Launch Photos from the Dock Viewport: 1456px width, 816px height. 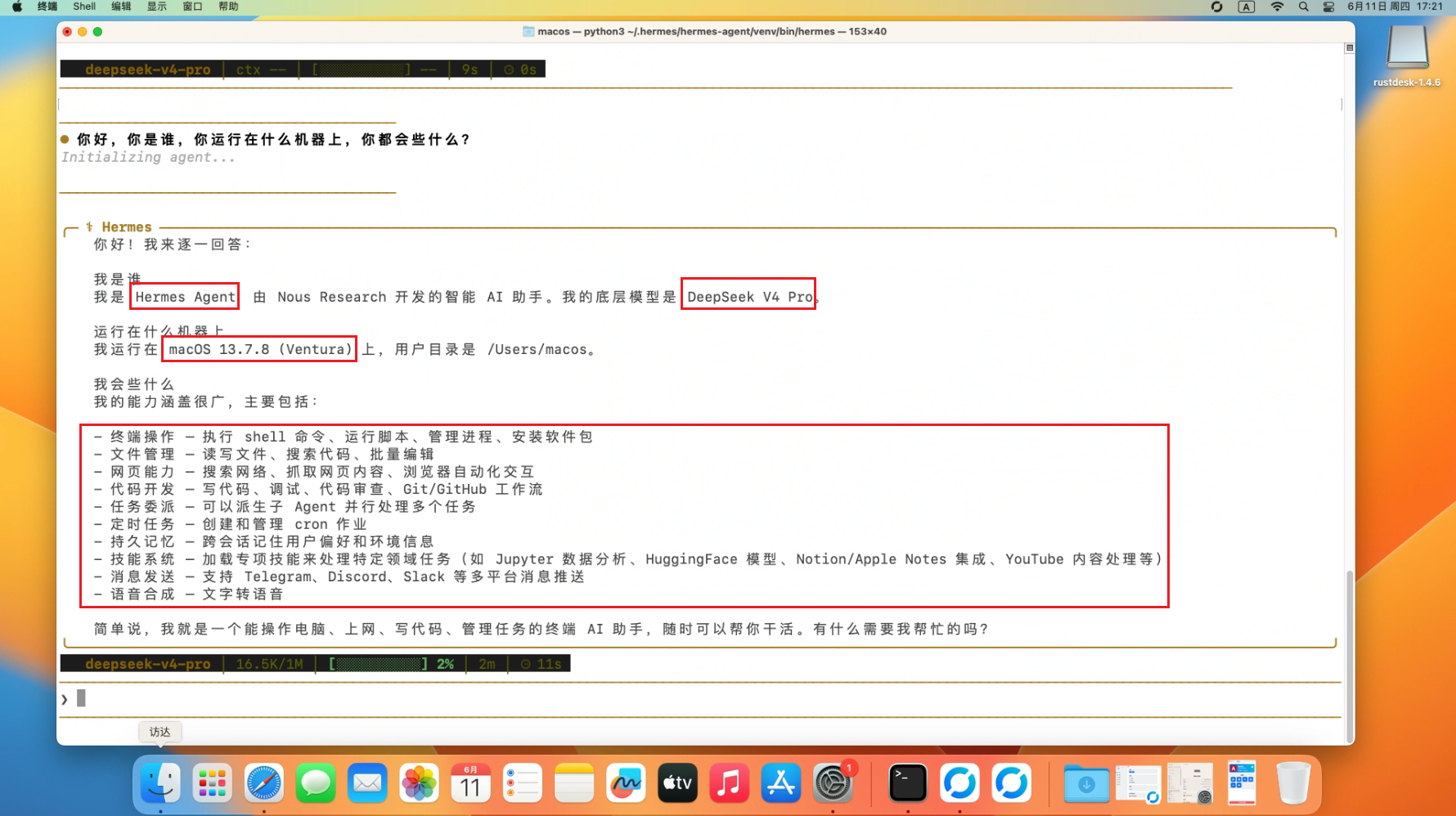(x=419, y=783)
